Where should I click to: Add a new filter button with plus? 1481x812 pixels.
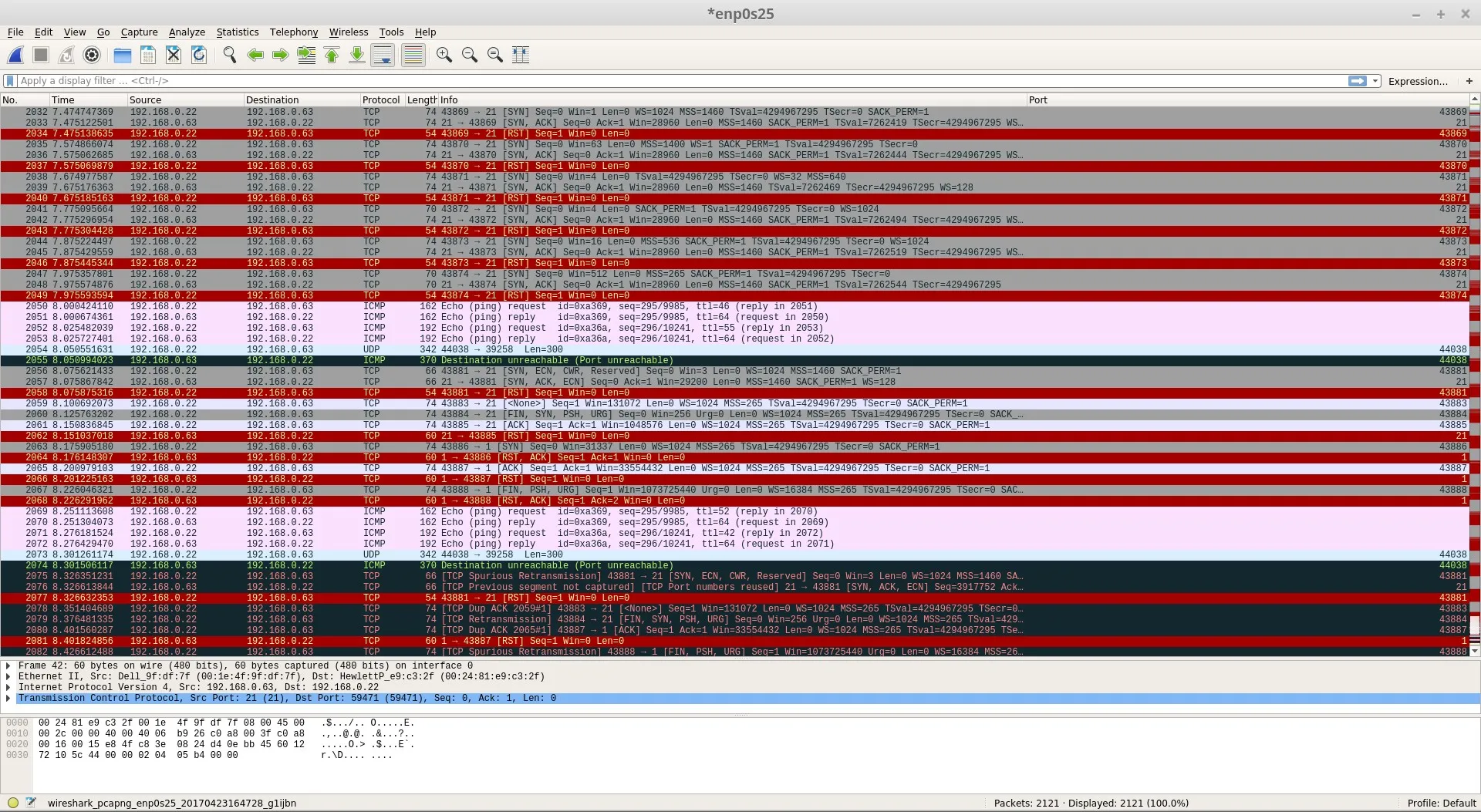1469,80
